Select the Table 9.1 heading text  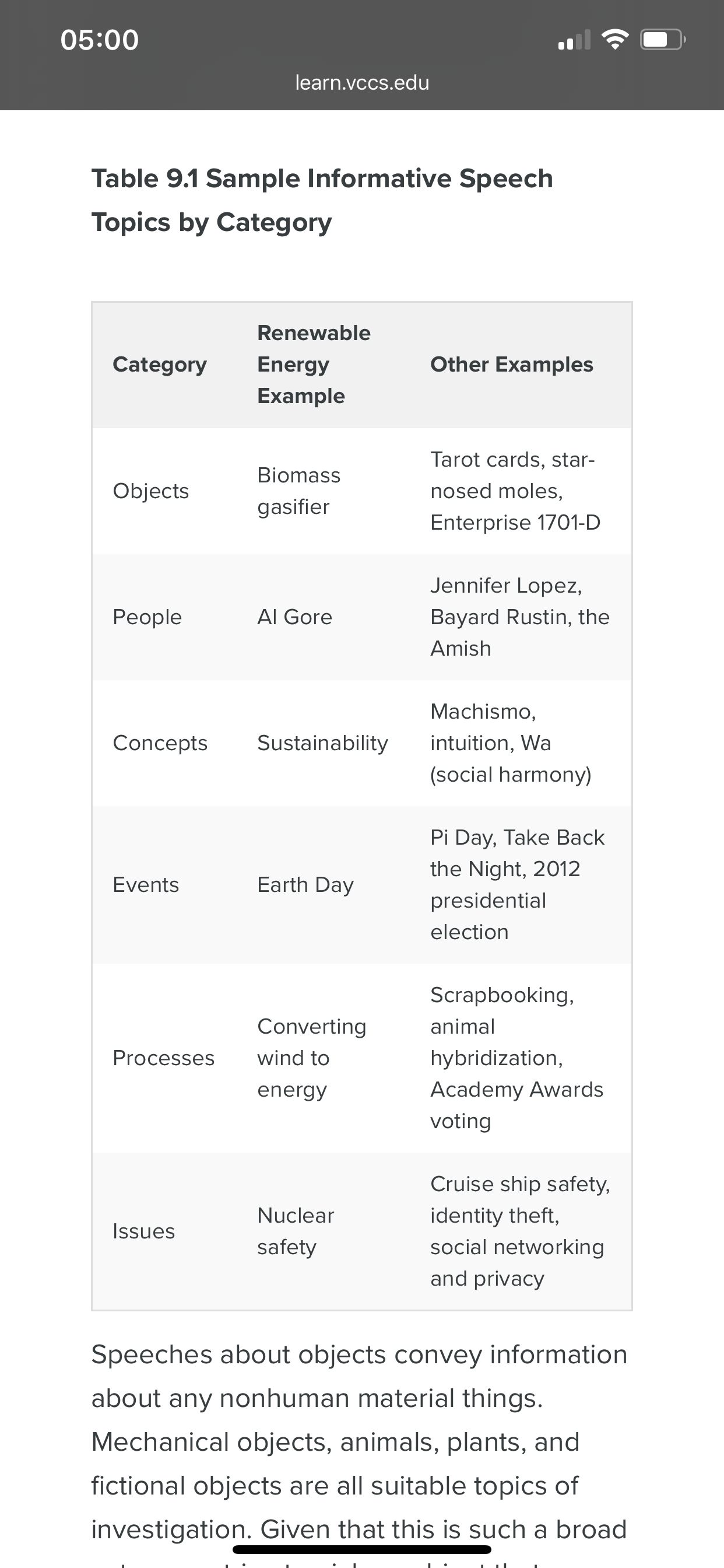tap(322, 200)
